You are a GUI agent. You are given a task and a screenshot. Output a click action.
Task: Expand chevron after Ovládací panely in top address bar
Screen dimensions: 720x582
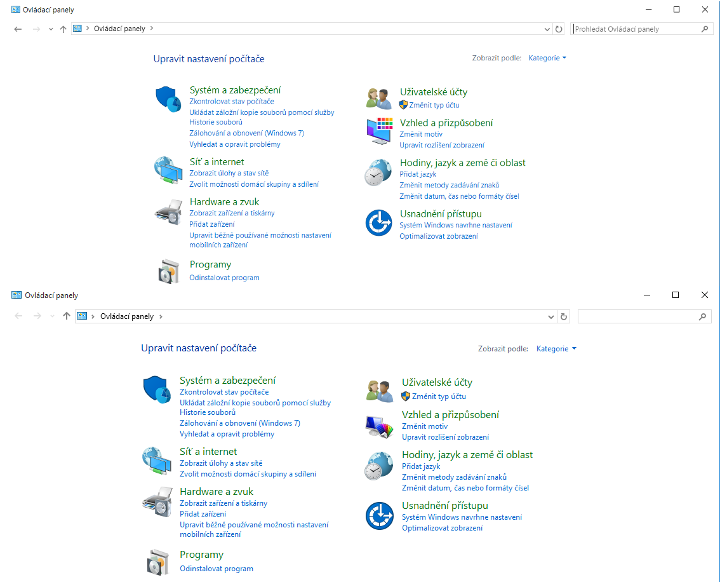[x=152, y=28]
